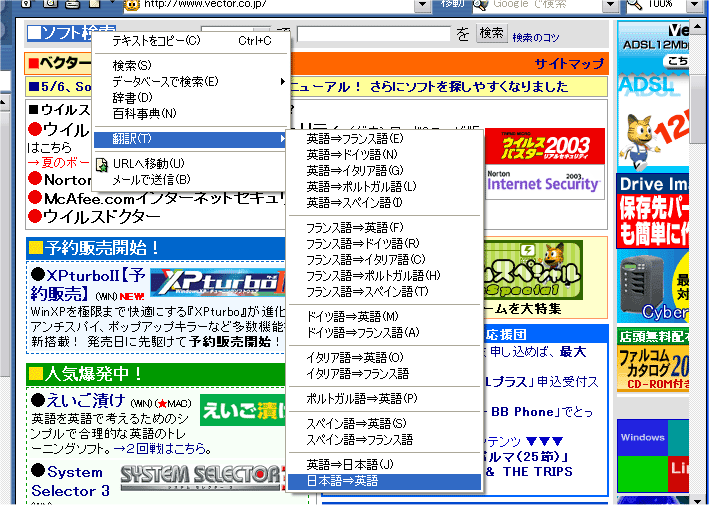This screenshot has width=709, height=505.
Task: Select フランス語⇒スペイン語(T) translation
Action: tap(384, 291)
